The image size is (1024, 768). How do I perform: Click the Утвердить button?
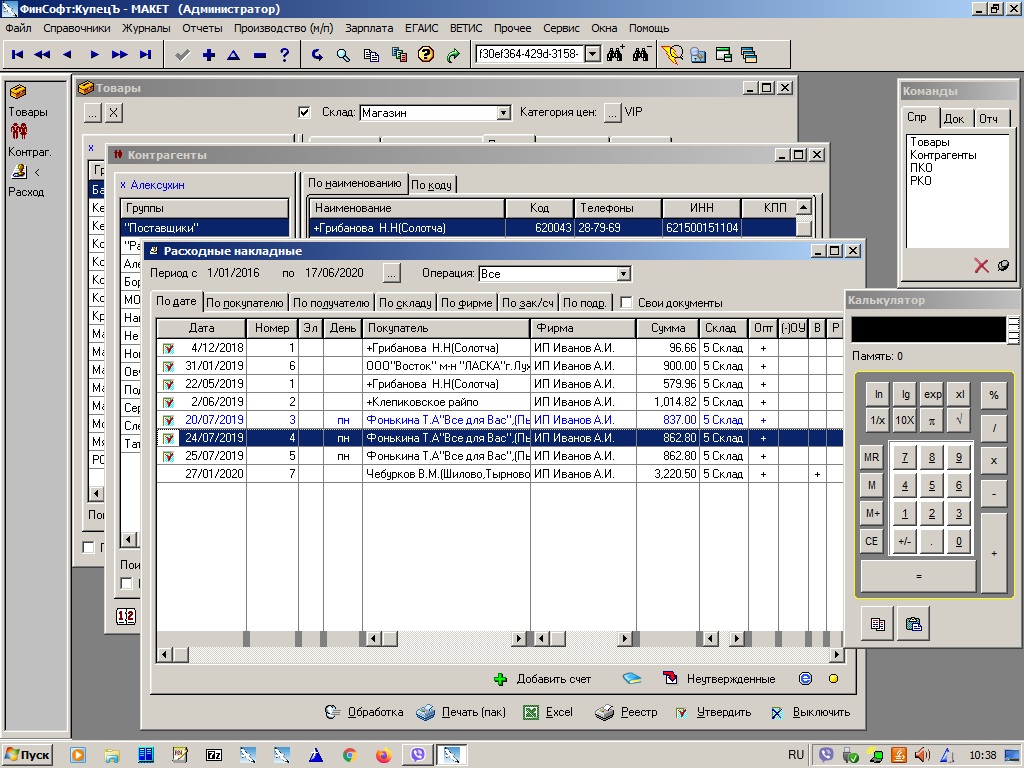point(714,713)
